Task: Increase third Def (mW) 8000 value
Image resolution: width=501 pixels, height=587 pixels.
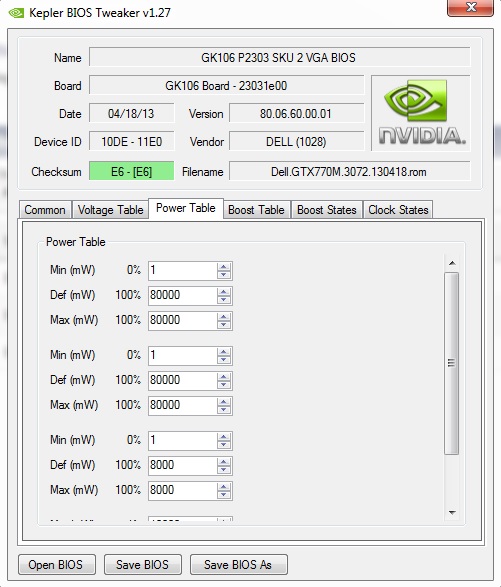Action: point(224,462)
